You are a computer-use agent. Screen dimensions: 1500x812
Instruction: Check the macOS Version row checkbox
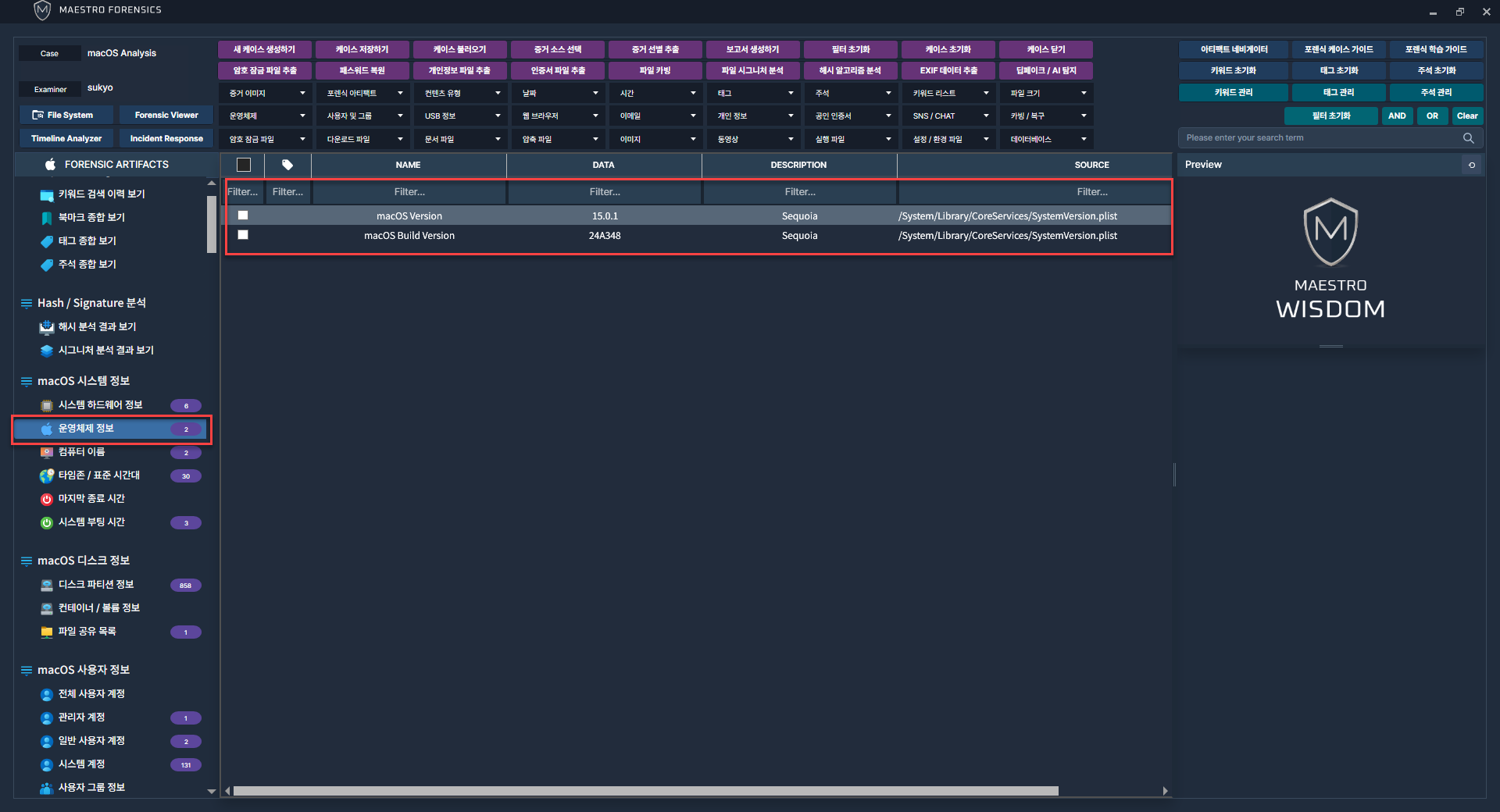pyautogui.click(x=243, y=215)
